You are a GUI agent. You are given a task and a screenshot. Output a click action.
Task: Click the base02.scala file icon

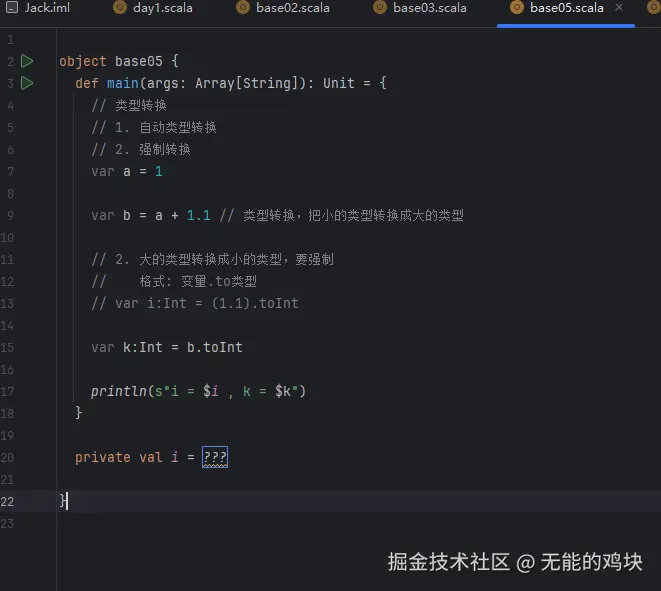[243, 7]
